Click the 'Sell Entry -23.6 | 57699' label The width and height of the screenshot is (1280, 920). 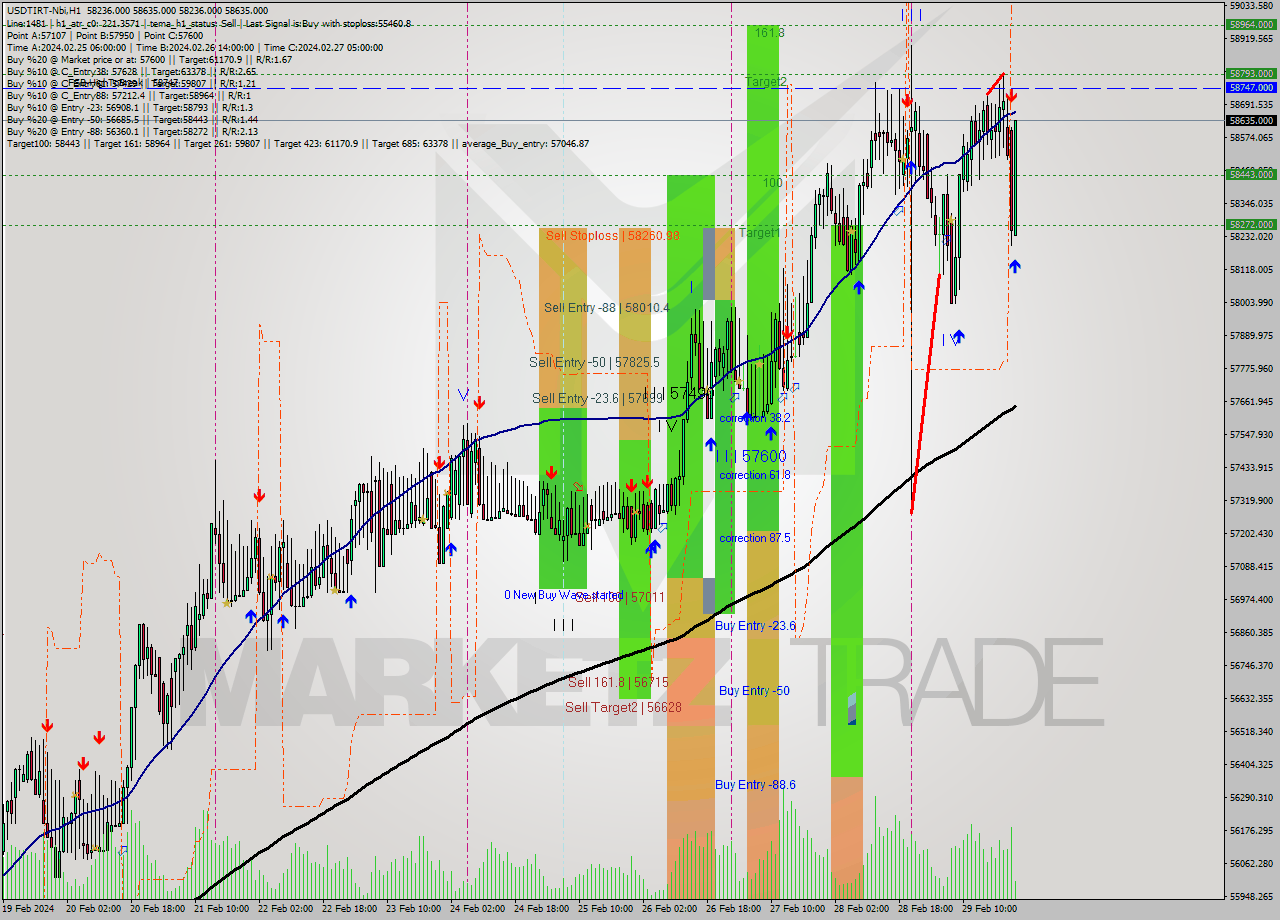(x=598, y=398)
